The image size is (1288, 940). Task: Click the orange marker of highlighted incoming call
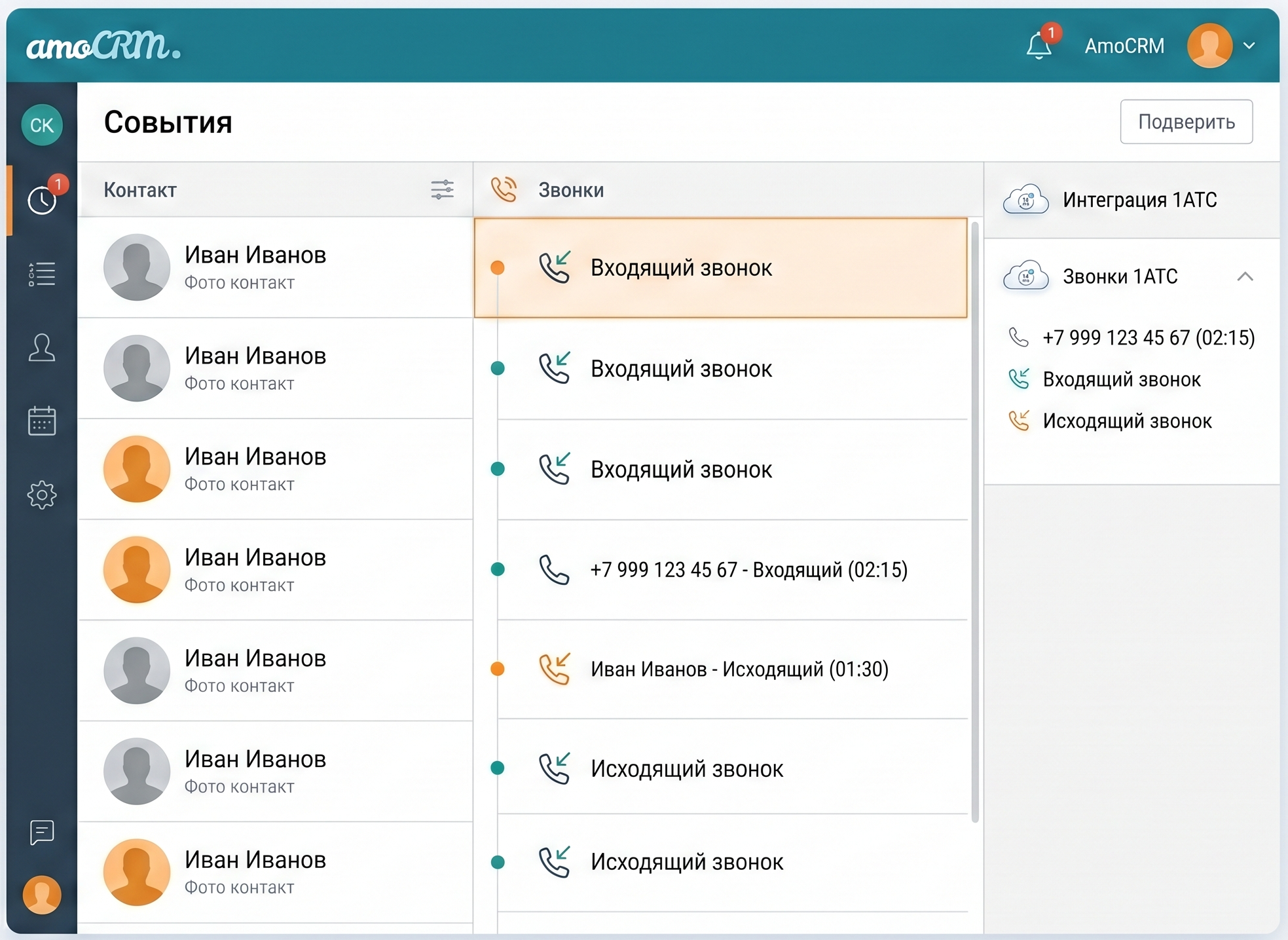tap(498, 267)
